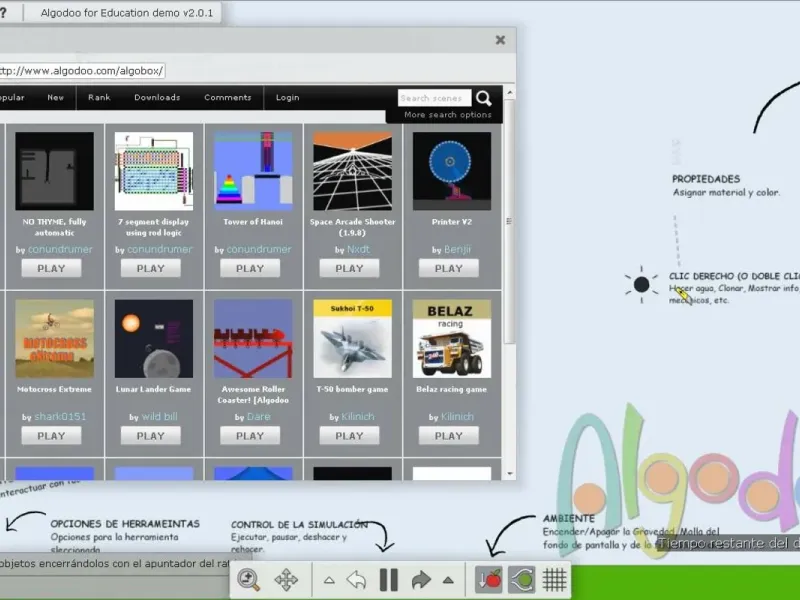Play the Belaz racing game
800x600 pixels.
point(449,436)
